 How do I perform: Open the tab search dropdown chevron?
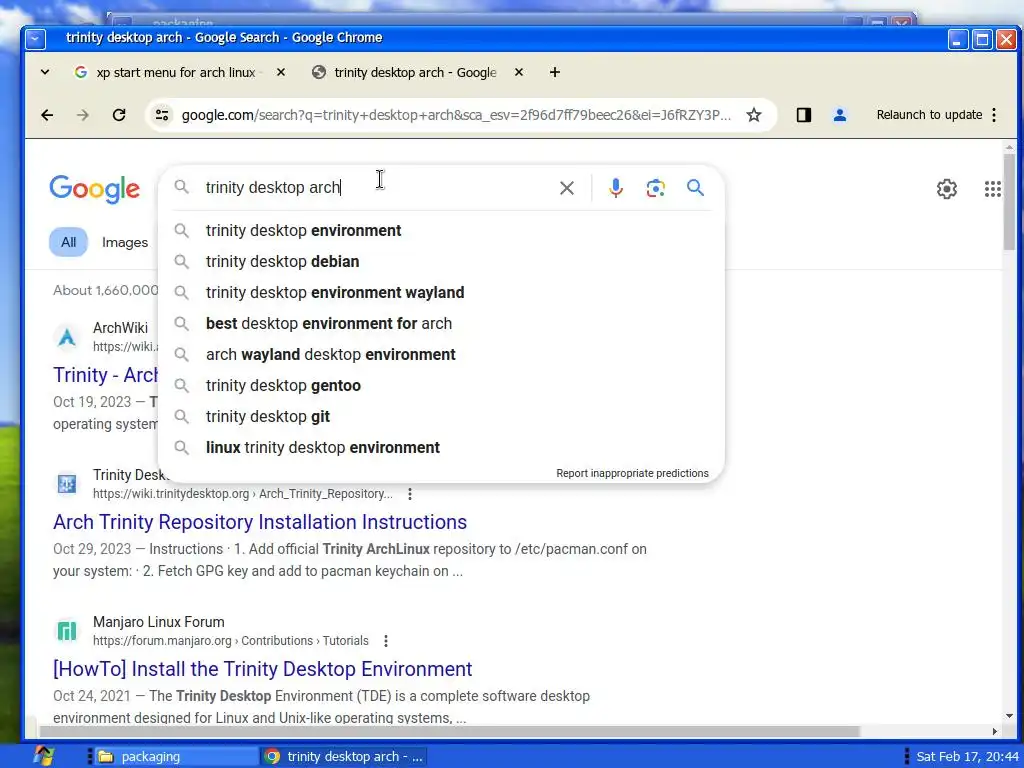point(45,72)
